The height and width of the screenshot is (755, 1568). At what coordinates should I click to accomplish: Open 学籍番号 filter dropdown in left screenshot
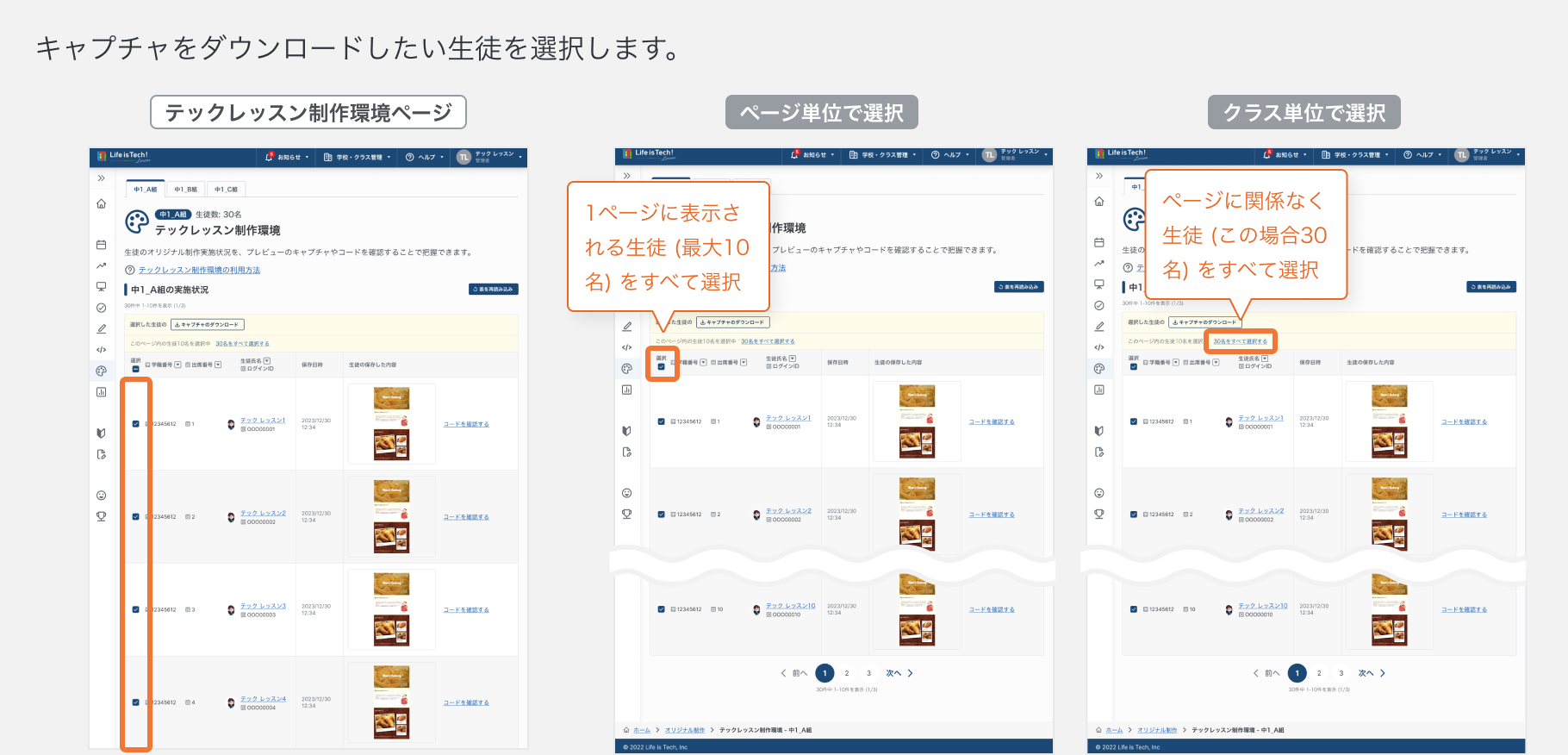tap(177, 365)
